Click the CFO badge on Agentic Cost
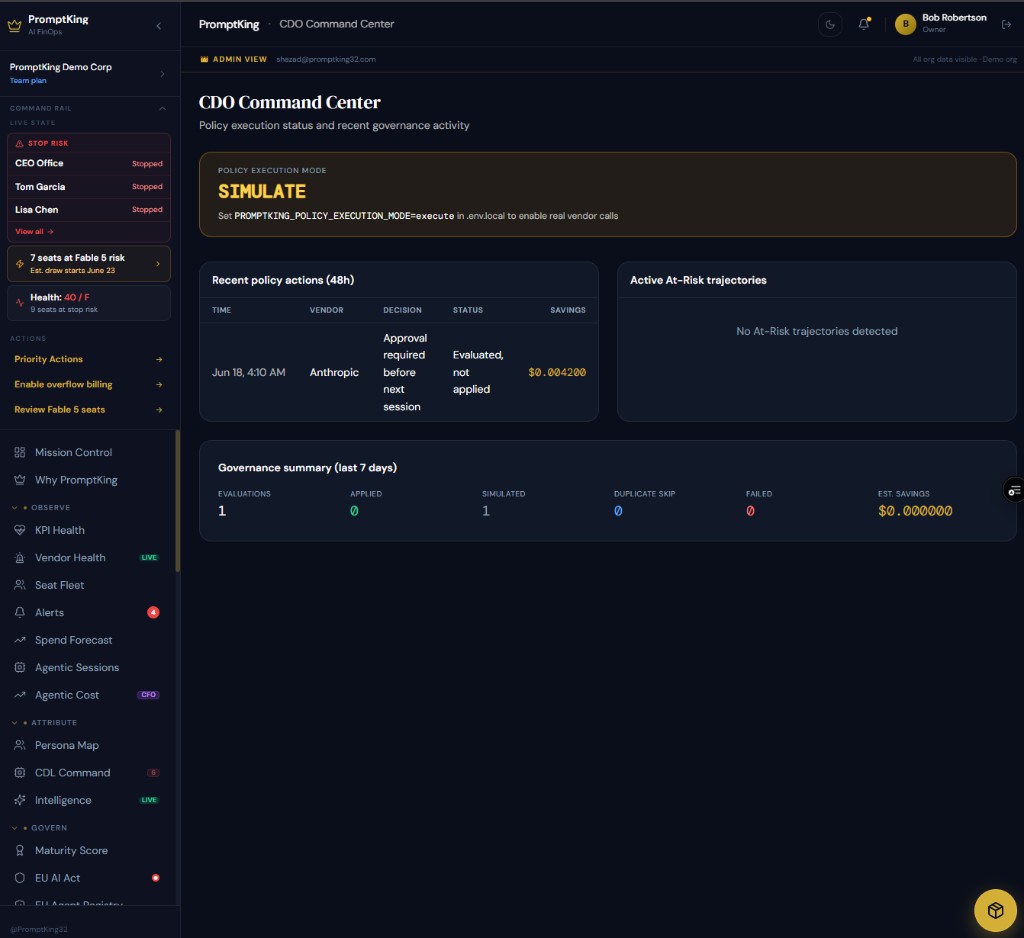The width and height of the screenshot is (1024, 938). coord(148,695)
